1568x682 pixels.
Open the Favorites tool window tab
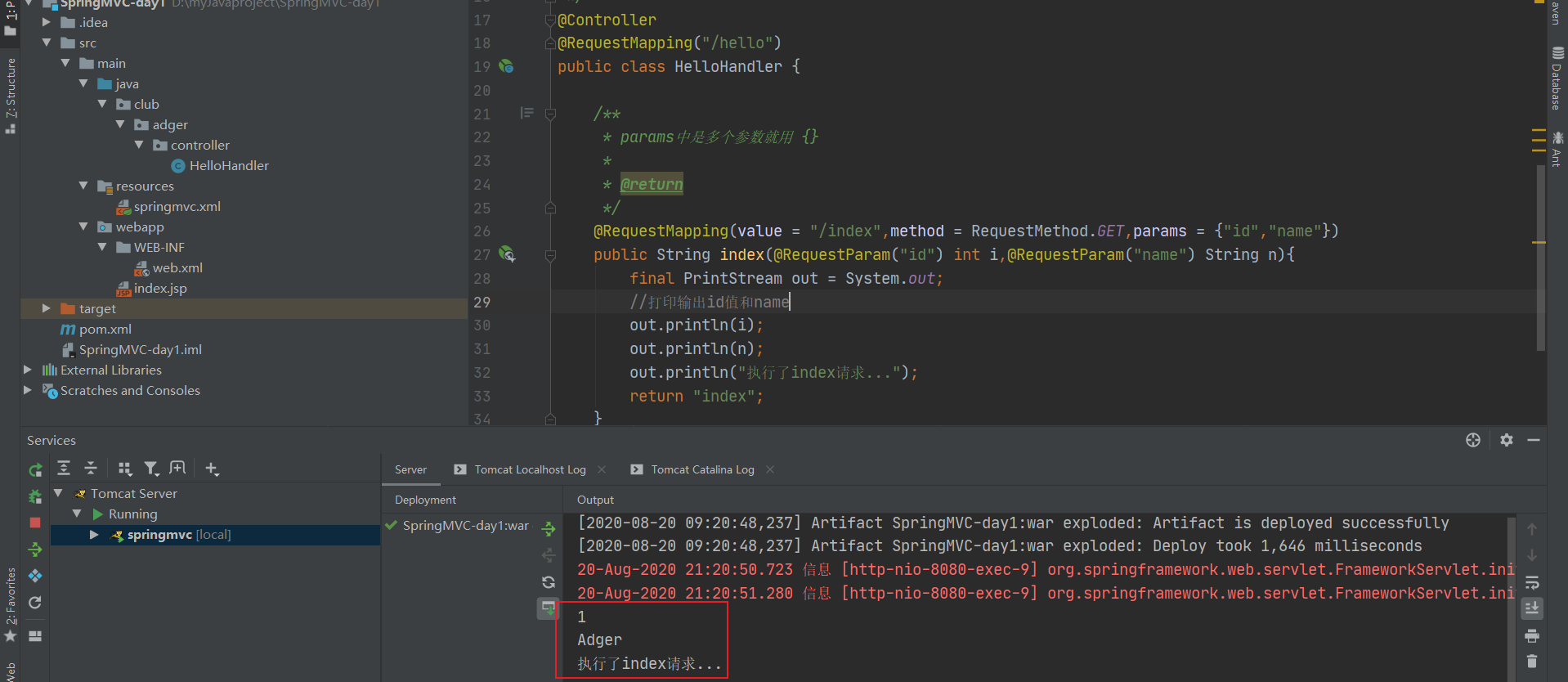point(10,603)
